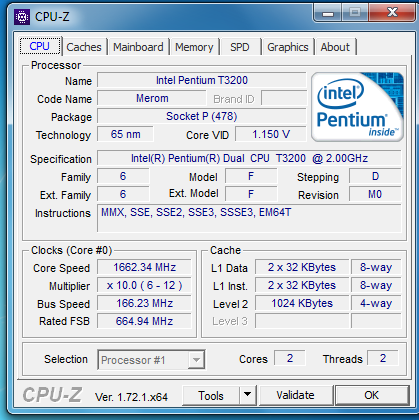Open the About tab
The height and width of the screenshot is (420, 419).
pos(335,47)
